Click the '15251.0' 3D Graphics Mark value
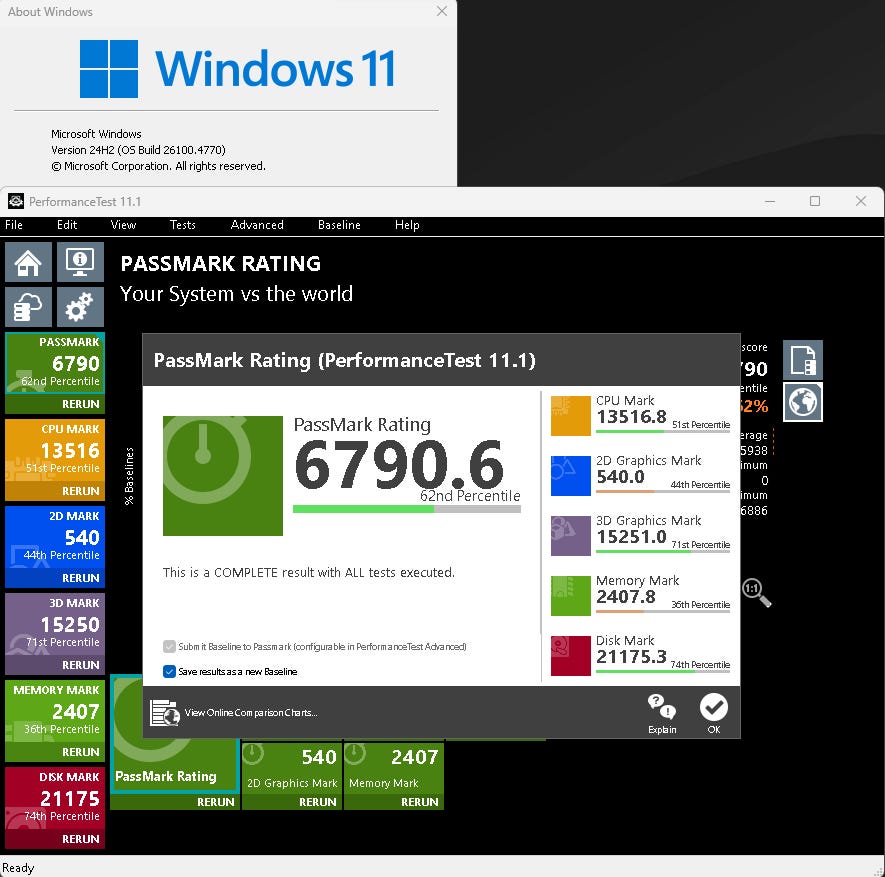The width and height of the screenshot is (885, 877). [632, 536]
